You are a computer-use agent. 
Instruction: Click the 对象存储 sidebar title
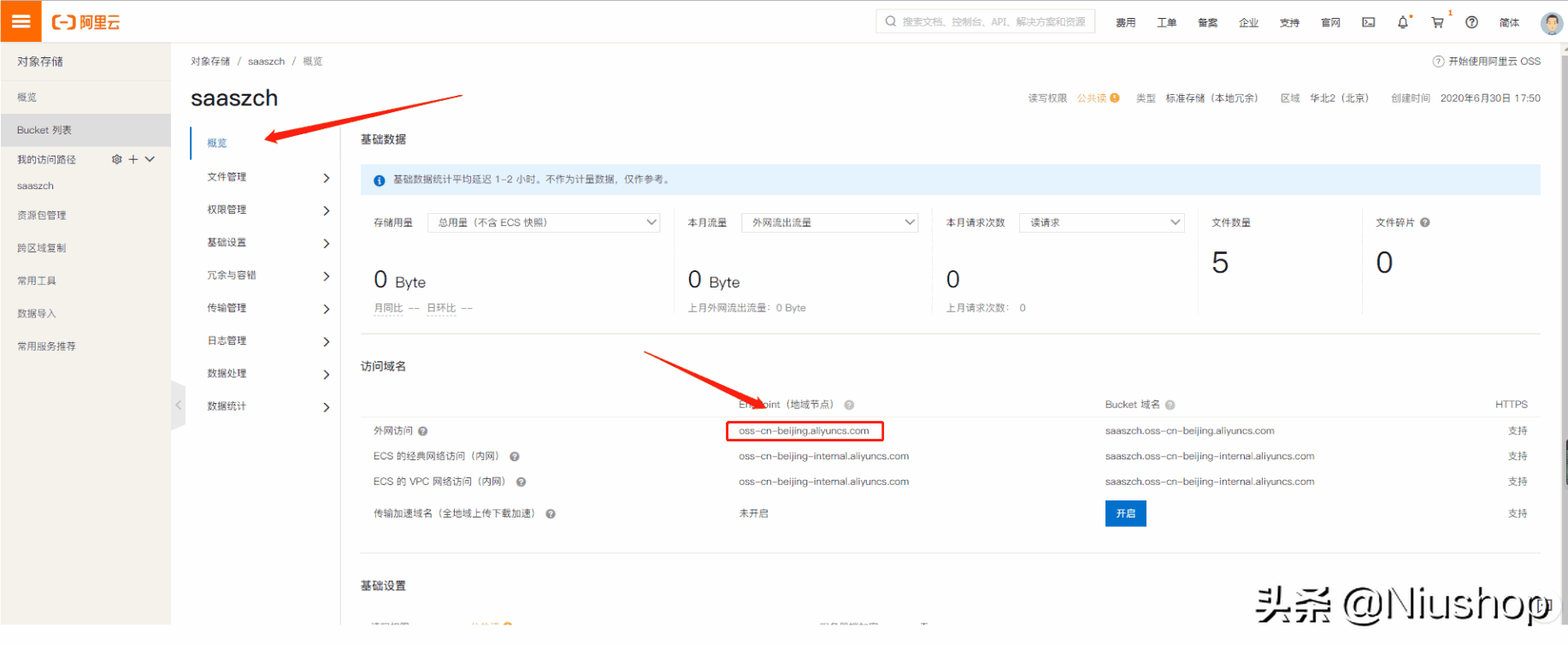click(x=40, y=62)
